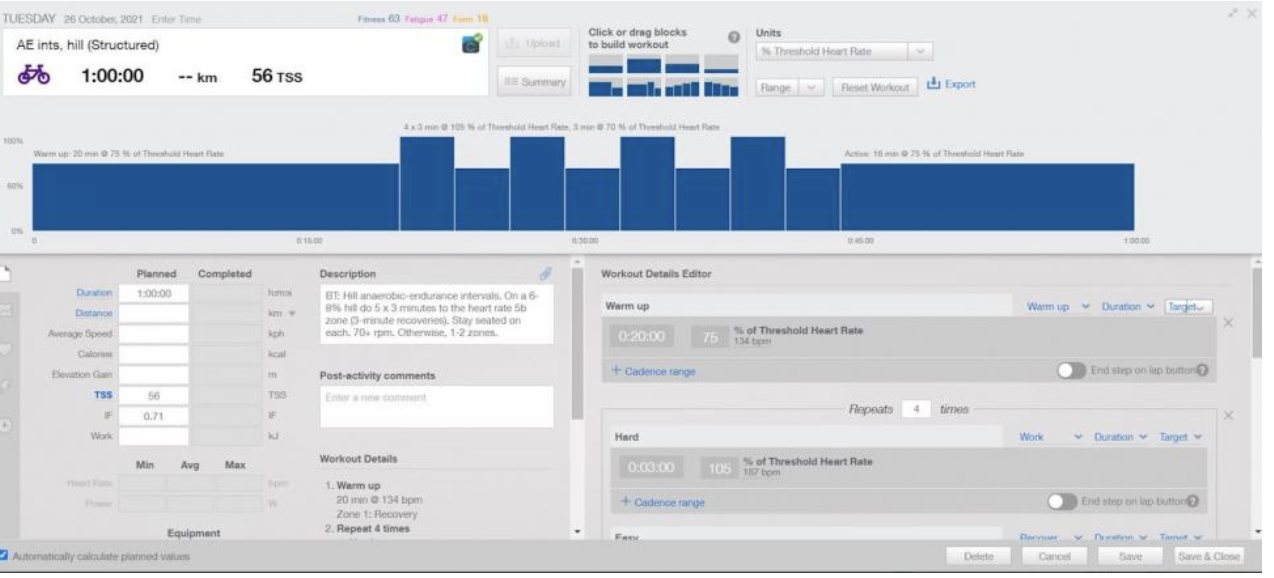
Task: Add the tall Active block from the top row
Action: pos(642,64)
